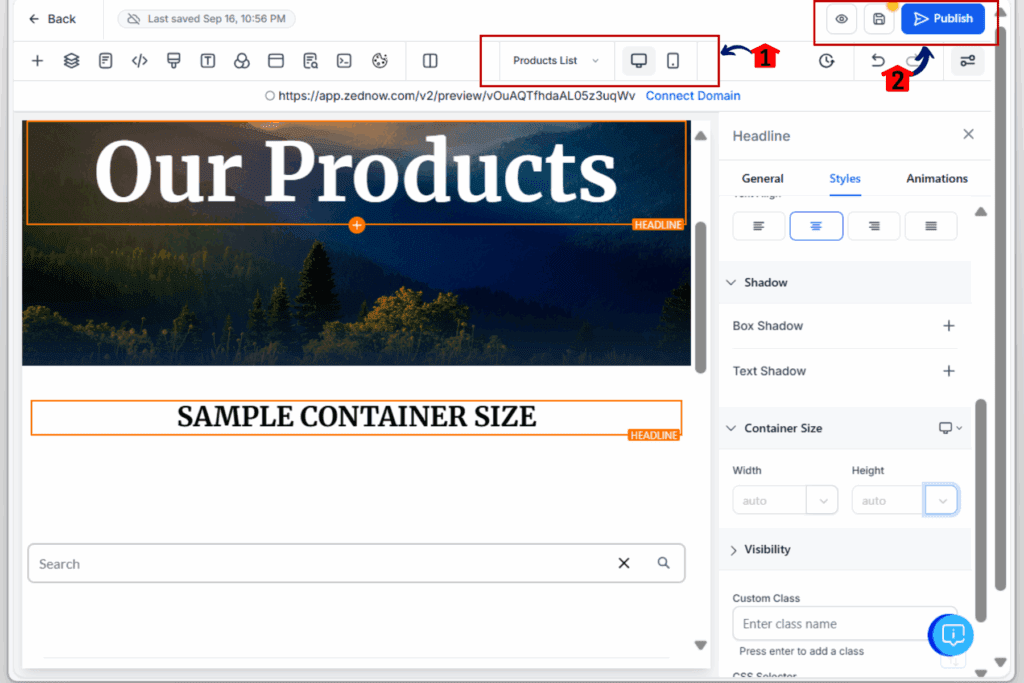Click the Connect Domain link

(x=693, y=95)
